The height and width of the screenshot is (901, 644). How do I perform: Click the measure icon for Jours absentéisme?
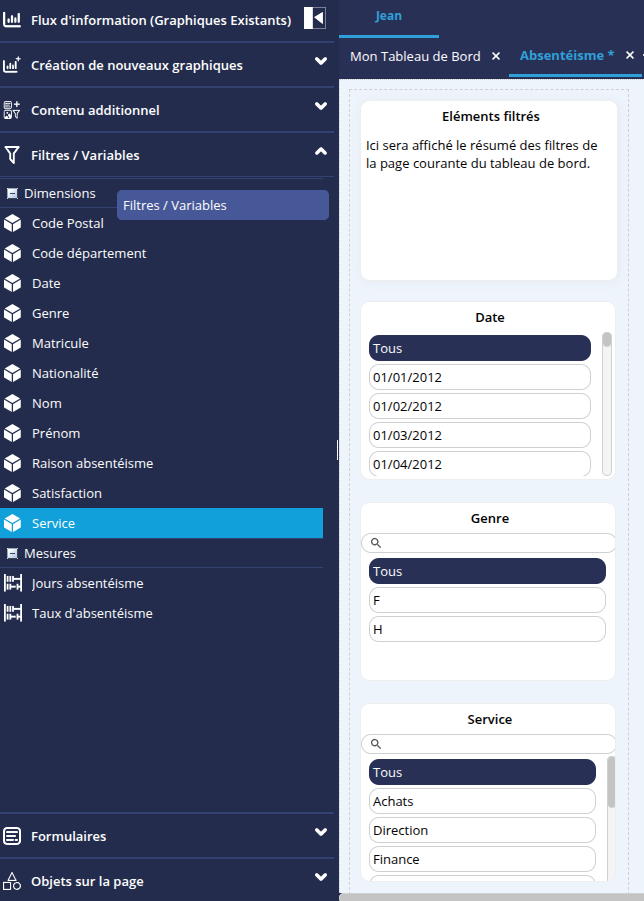point(13,584)
